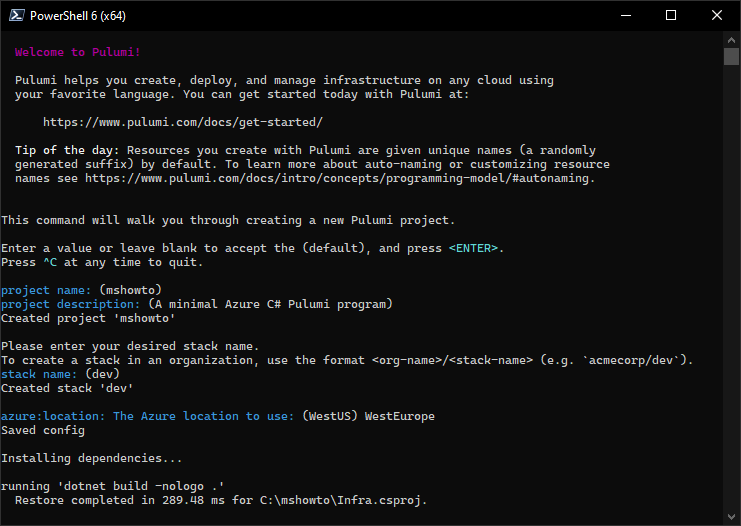Click the 'project description:' prompt label
The height and width of the screenshot is (526, 741).
tap(70, 304)
